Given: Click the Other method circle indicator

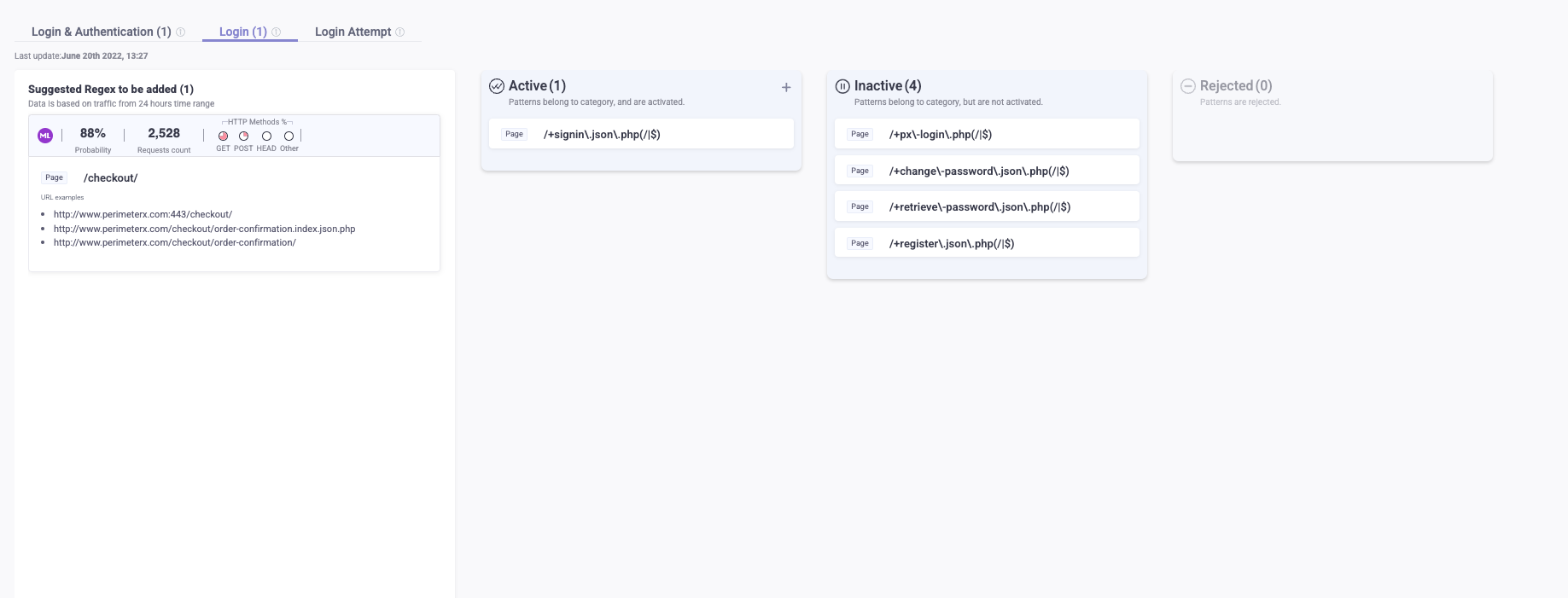Looking at the screenshot, I should (289, 136).
